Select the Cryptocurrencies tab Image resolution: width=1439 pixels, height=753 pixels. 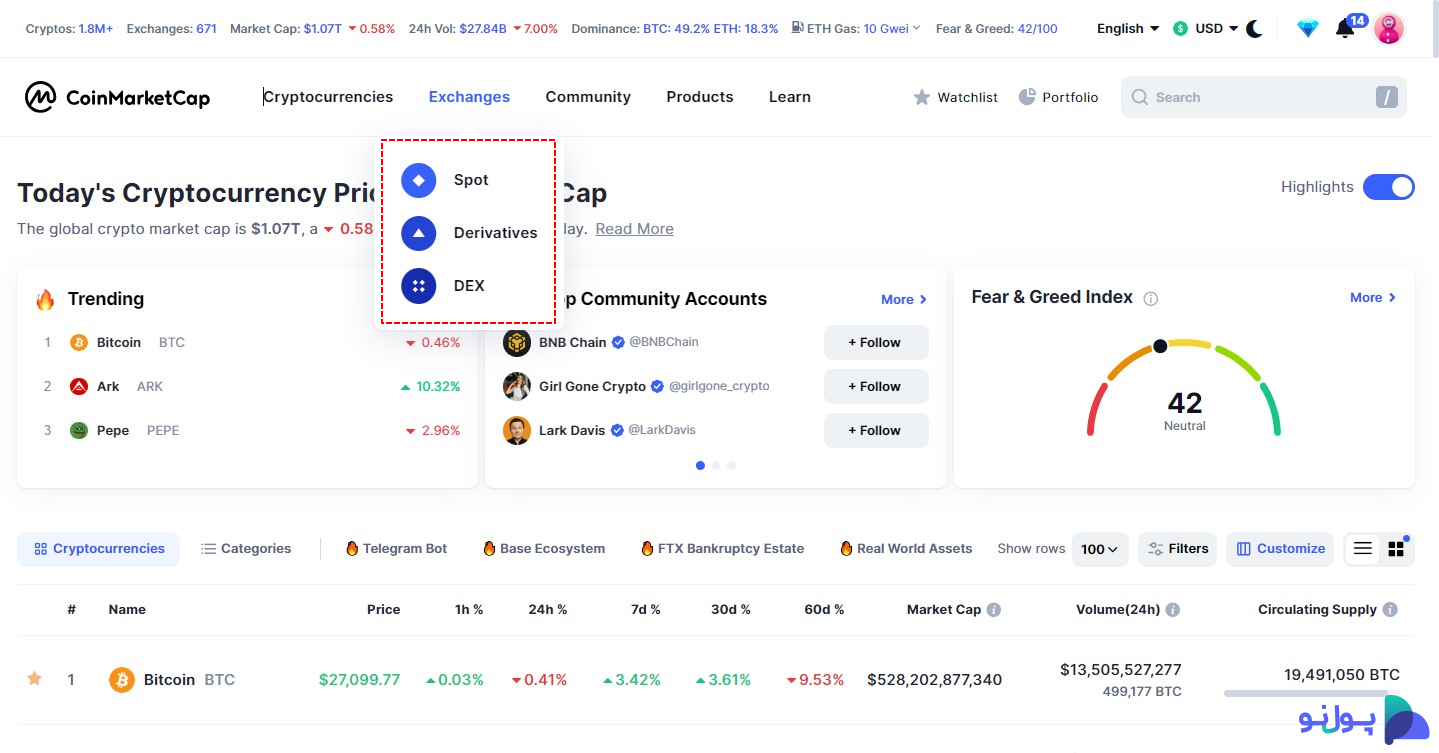click(99, 549)
